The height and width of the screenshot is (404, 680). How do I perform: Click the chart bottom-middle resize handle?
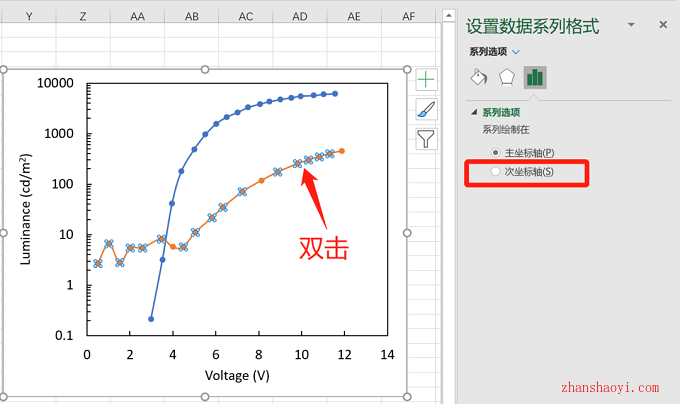(205, 397)
